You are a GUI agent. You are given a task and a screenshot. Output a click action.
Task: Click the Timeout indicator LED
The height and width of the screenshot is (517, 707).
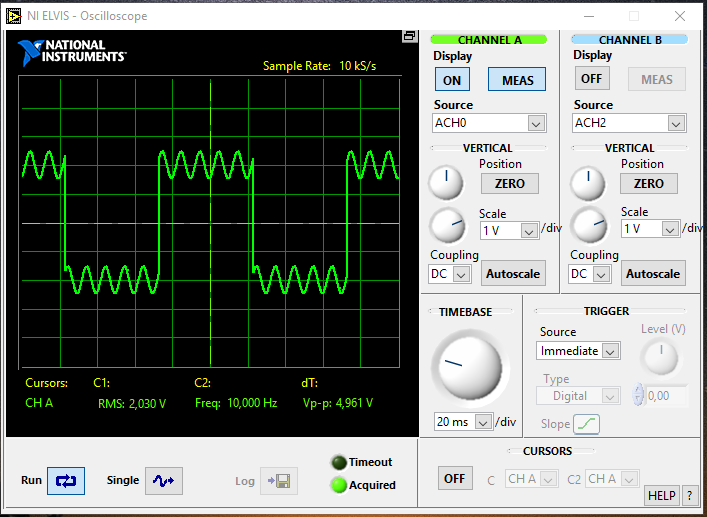[339, 462]
